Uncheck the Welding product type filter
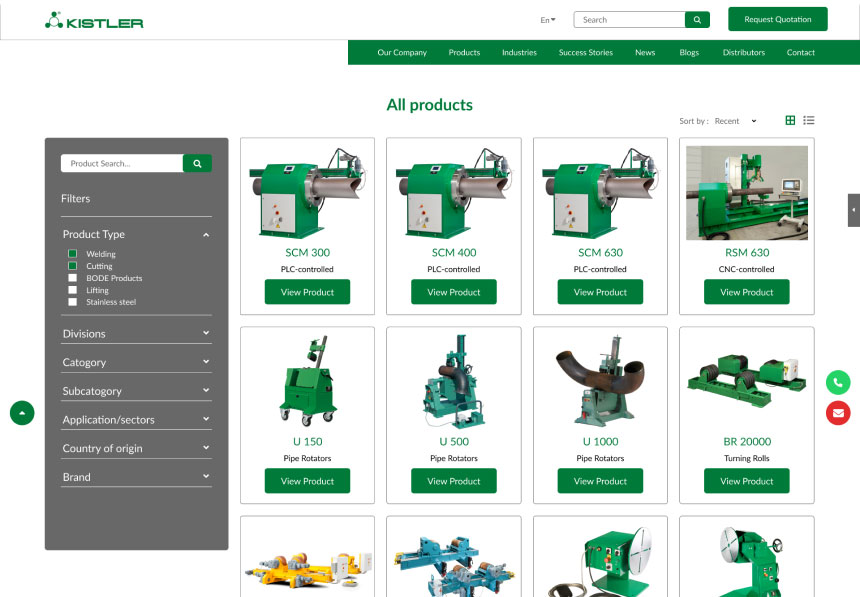 [x=71, y=254]
